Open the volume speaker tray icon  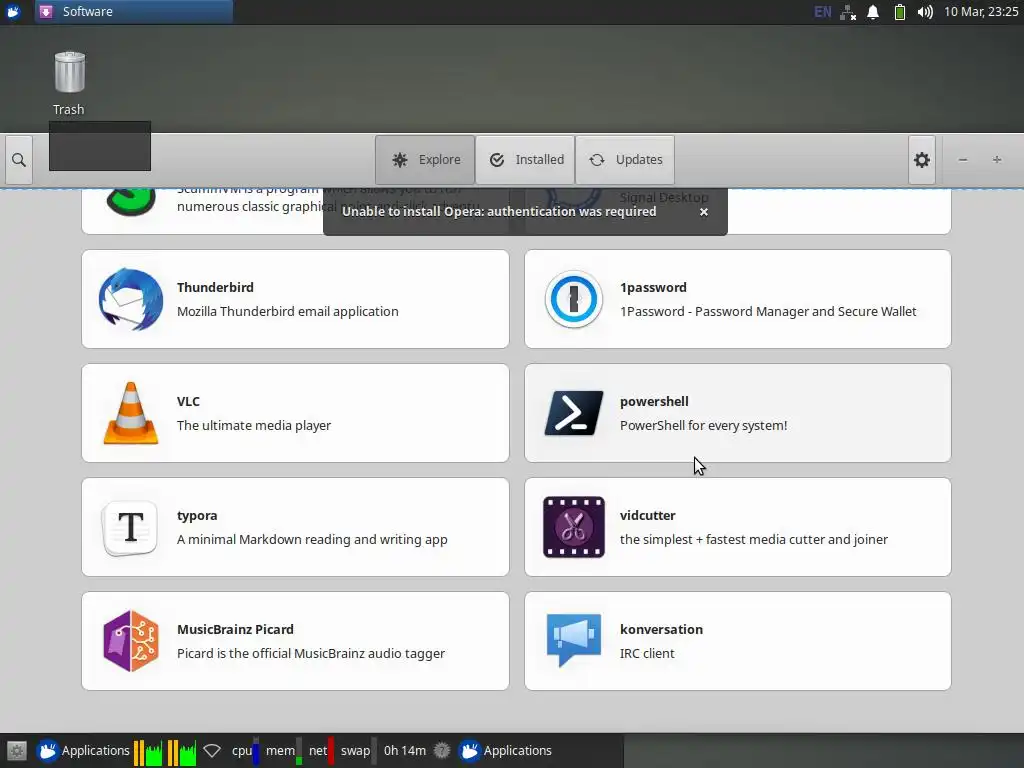(x=925, y=12)
